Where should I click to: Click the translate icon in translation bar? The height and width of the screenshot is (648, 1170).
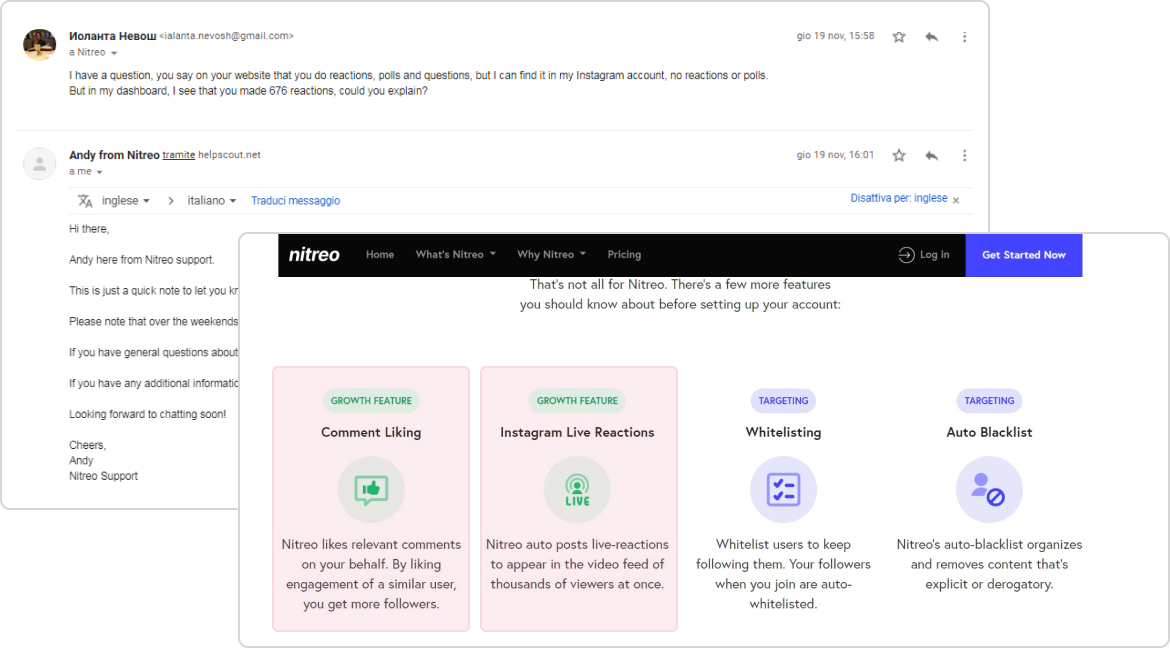(x=85, y=201)
